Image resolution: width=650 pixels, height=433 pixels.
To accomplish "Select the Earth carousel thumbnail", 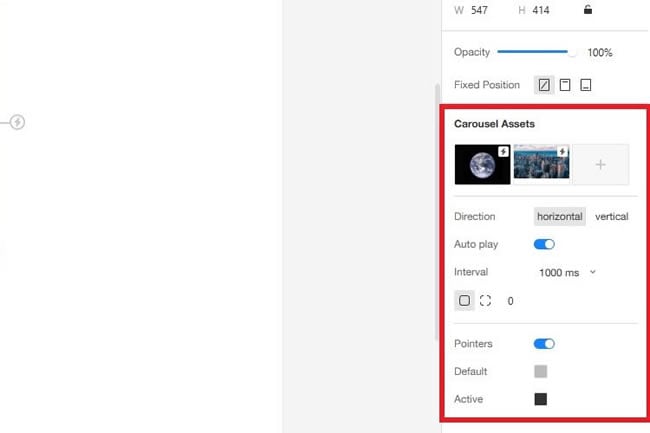I will pyautogui.click(x=483, y=164).
